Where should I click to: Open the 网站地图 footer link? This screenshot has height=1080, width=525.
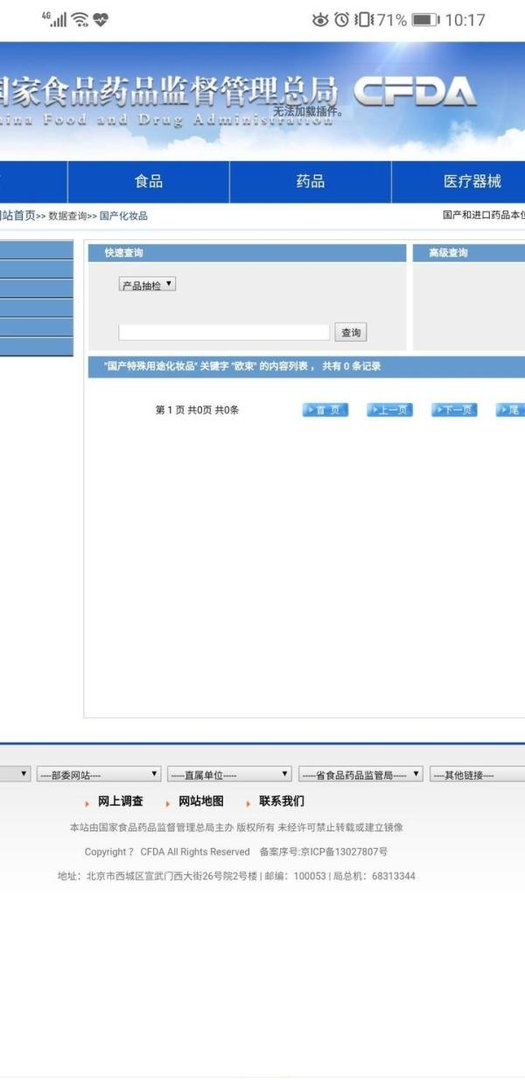coord(201,801)
